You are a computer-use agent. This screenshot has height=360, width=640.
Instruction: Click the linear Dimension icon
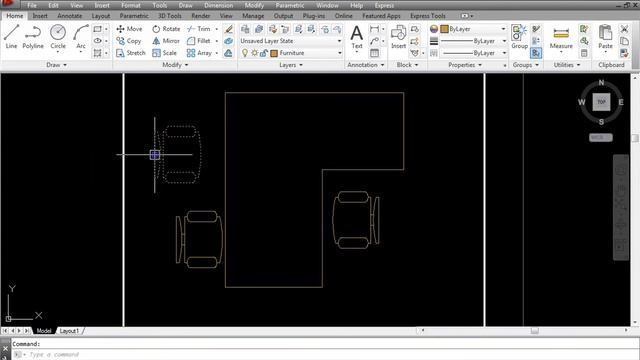click(374, 29)
